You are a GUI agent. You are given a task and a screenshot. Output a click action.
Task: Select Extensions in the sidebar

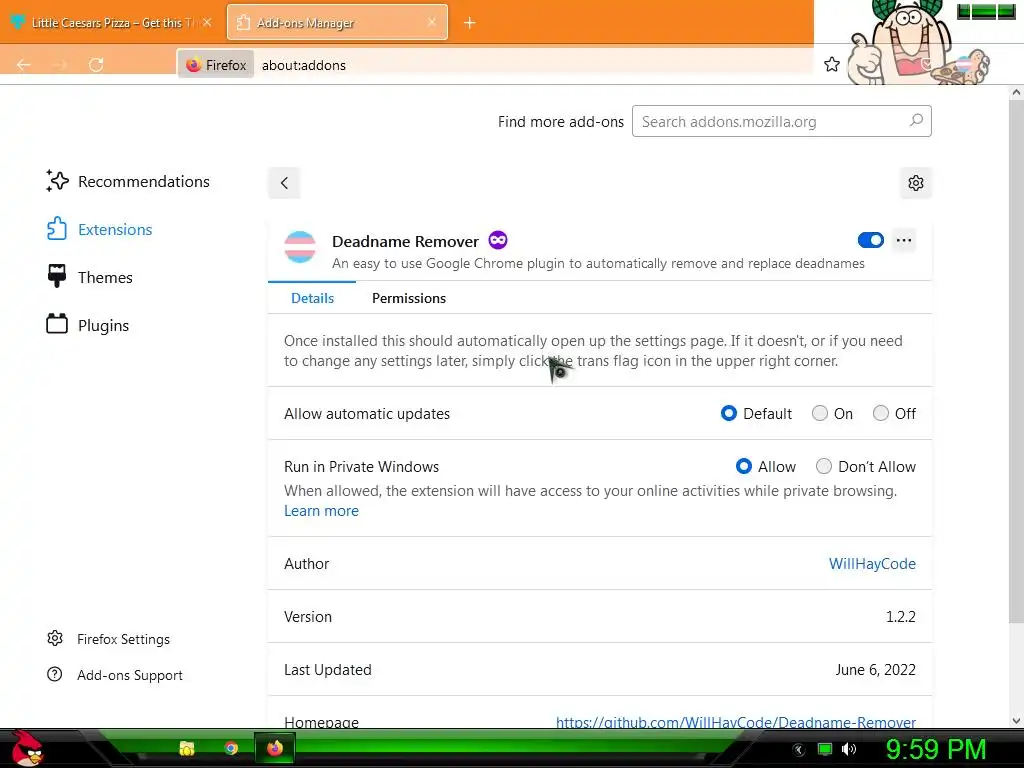[99, 229]
